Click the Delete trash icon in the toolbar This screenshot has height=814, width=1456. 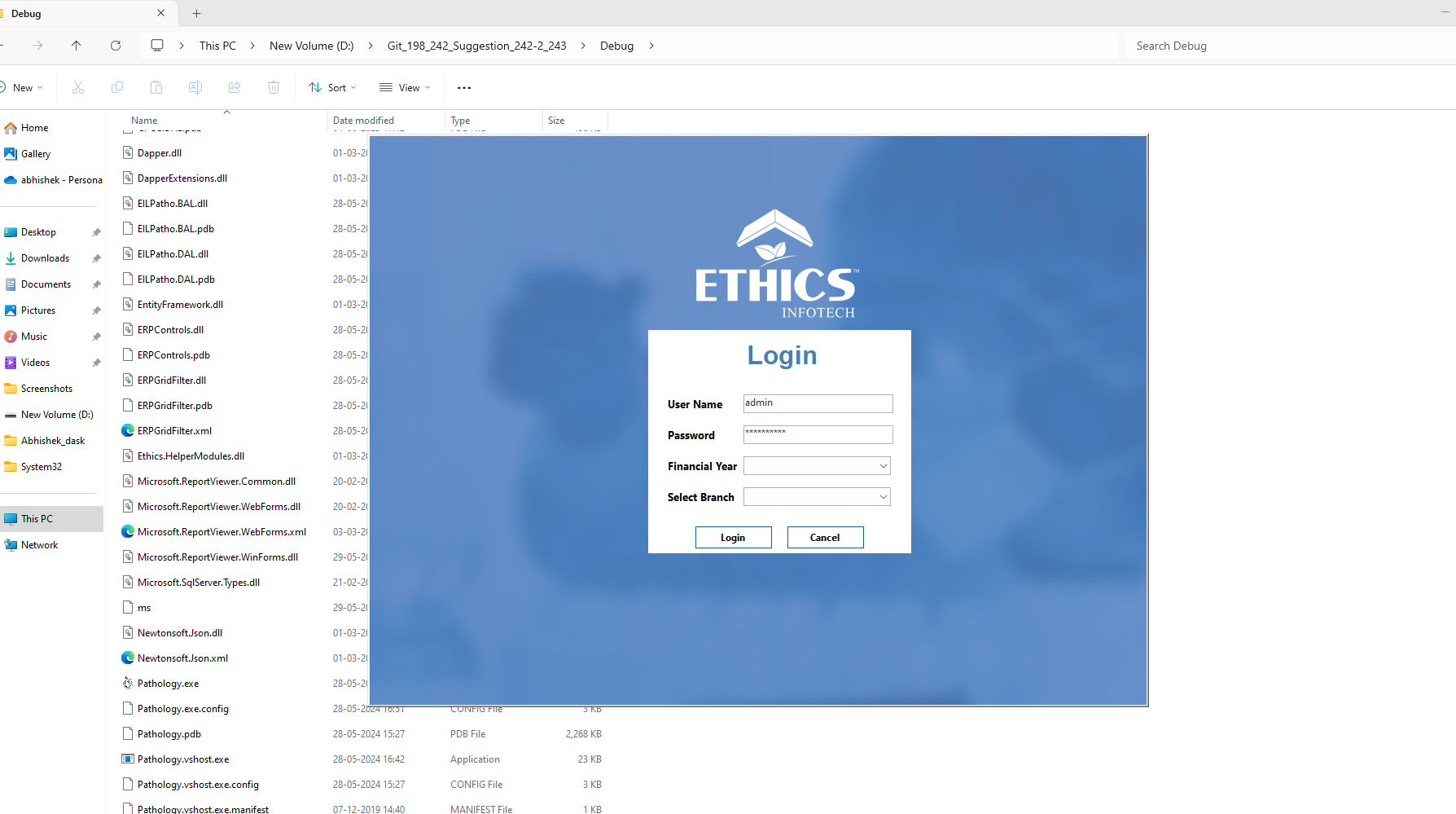(274, 87)
